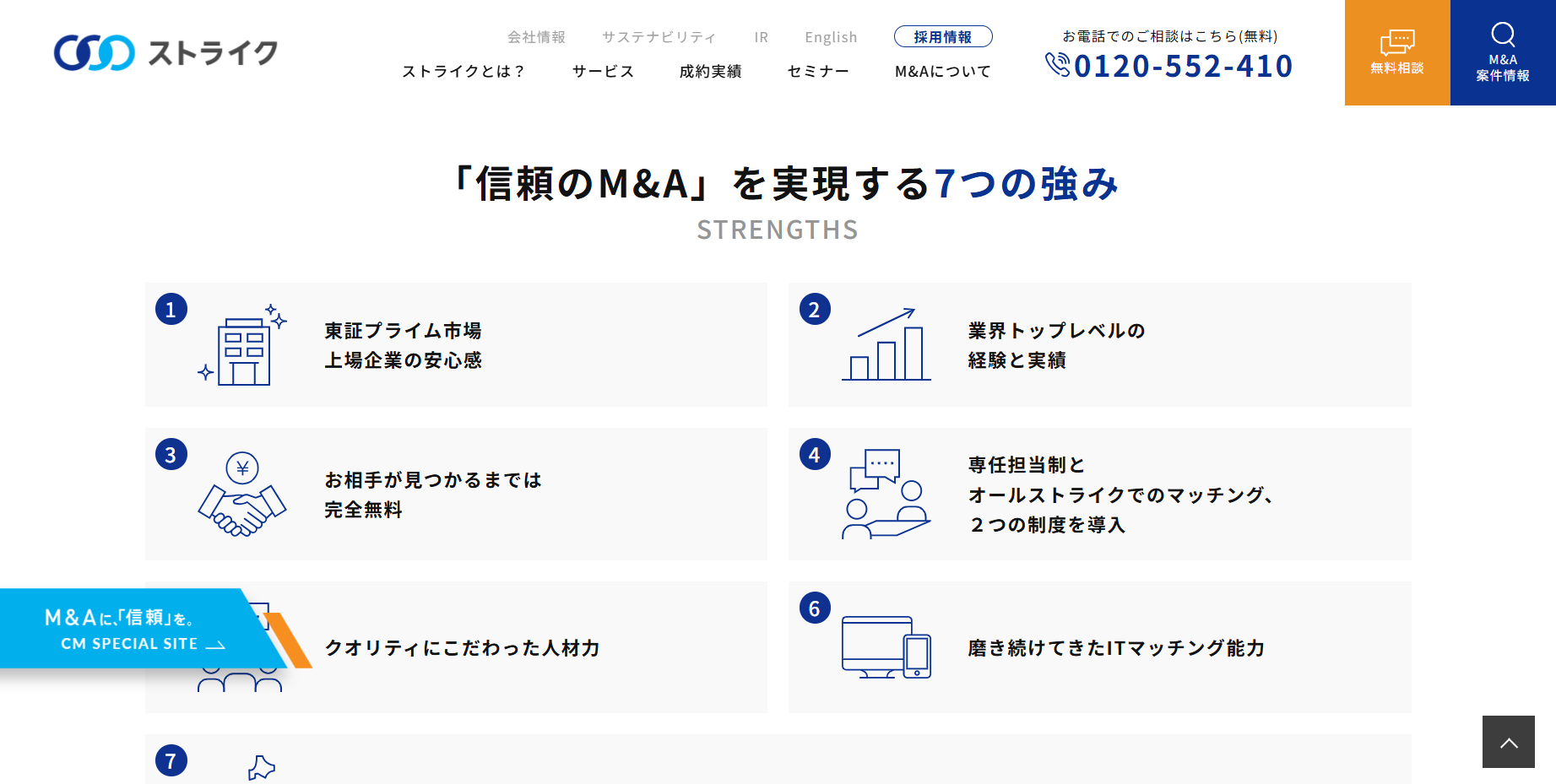This screenshot has width=1556, height=784.
Task: Click the Strike company logo
Action: pyautogui.click(x=165, y=52)
